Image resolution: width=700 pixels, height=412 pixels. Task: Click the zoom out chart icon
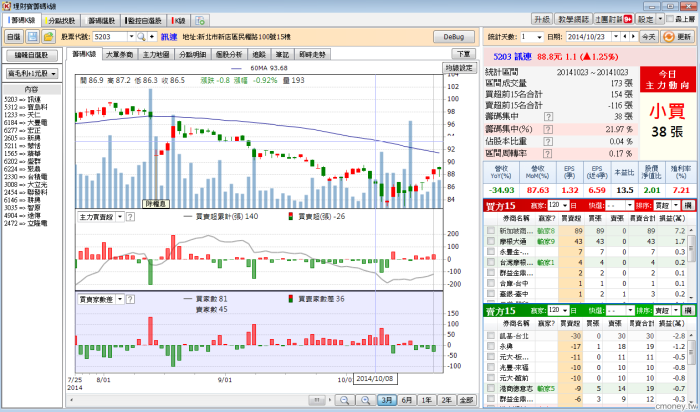[x=343, y=400]
